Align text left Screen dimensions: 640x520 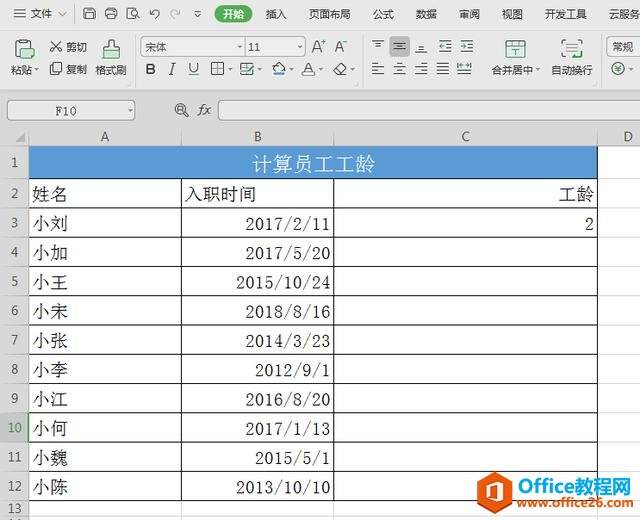coord(378,68)
